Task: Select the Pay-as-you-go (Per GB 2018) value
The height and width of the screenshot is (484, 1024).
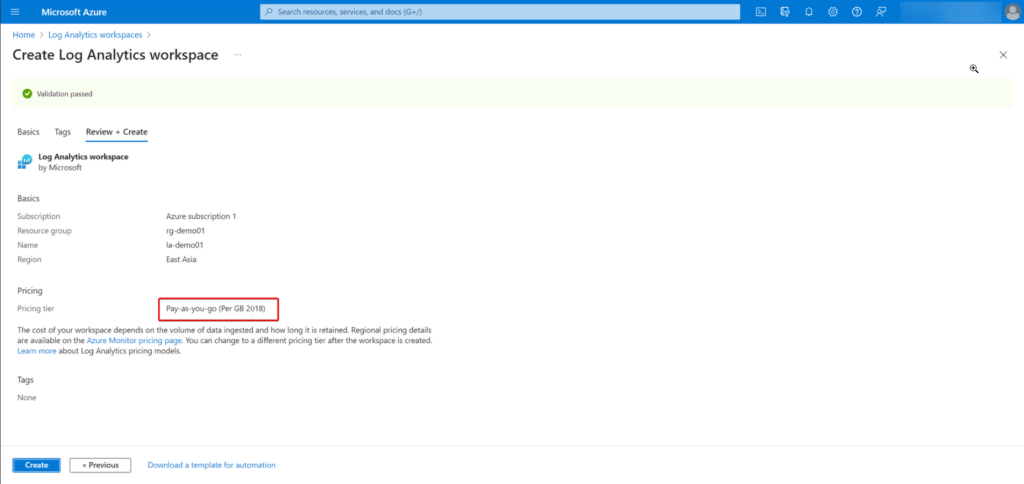Action: tap(216, 308)
